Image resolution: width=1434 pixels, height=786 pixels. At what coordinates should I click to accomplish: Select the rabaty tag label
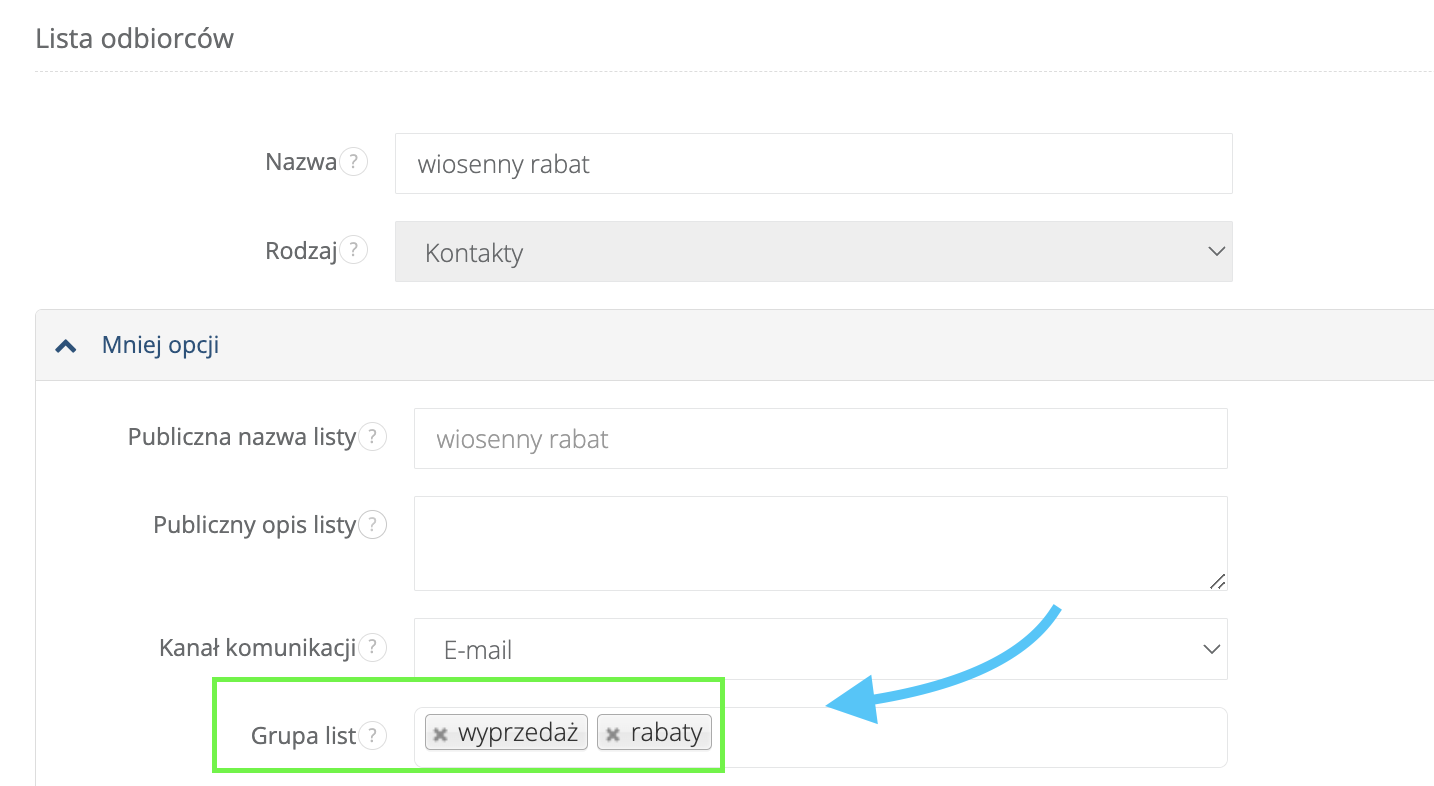click(x=666, y=733)
